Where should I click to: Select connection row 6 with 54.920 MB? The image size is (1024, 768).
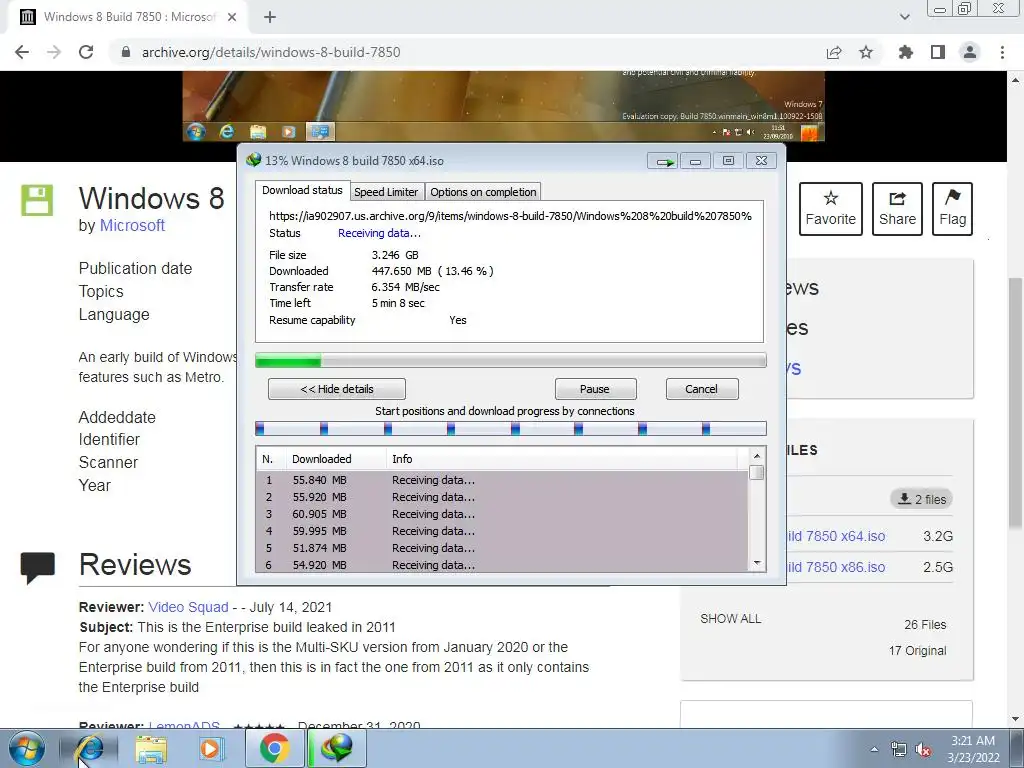coord(502,564)
